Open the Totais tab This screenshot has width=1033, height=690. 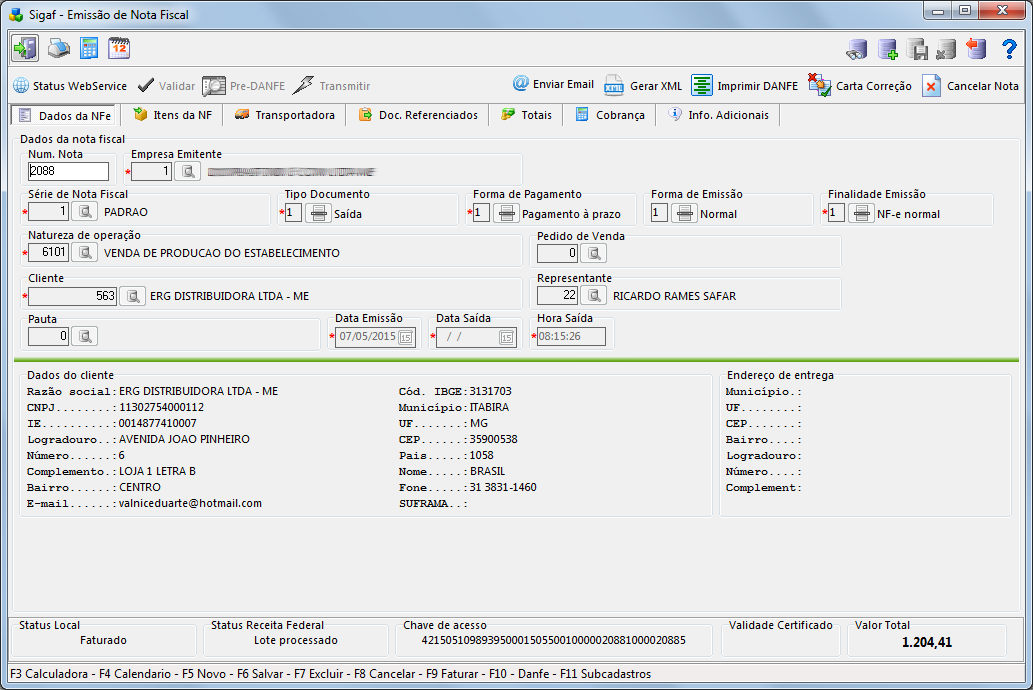point(526,115)
